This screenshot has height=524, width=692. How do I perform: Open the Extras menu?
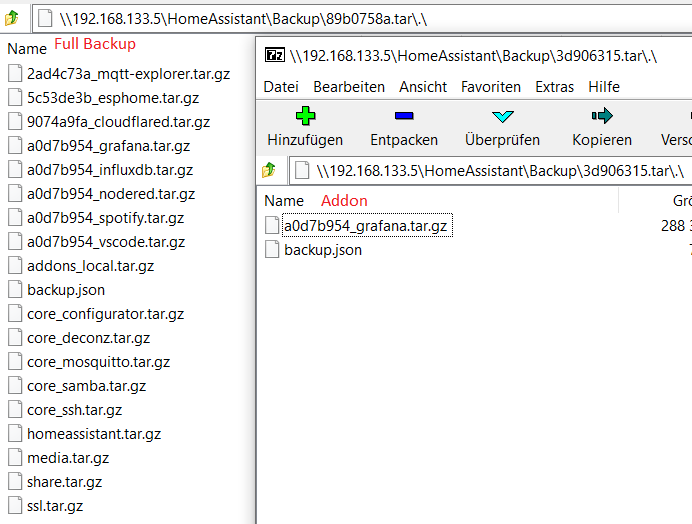(554, 87)
